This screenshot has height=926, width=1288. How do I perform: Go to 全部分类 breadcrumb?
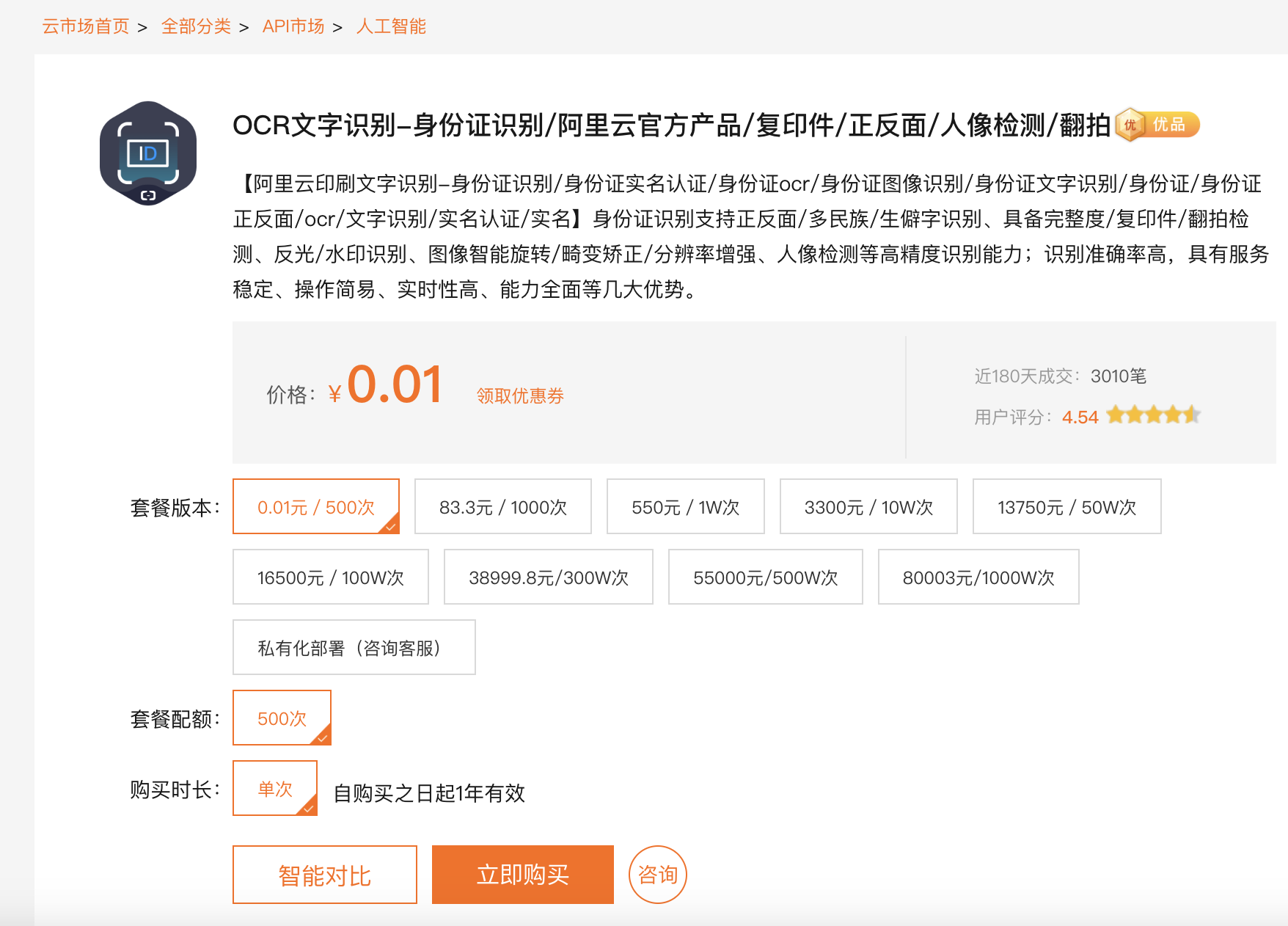click(196, 26)
